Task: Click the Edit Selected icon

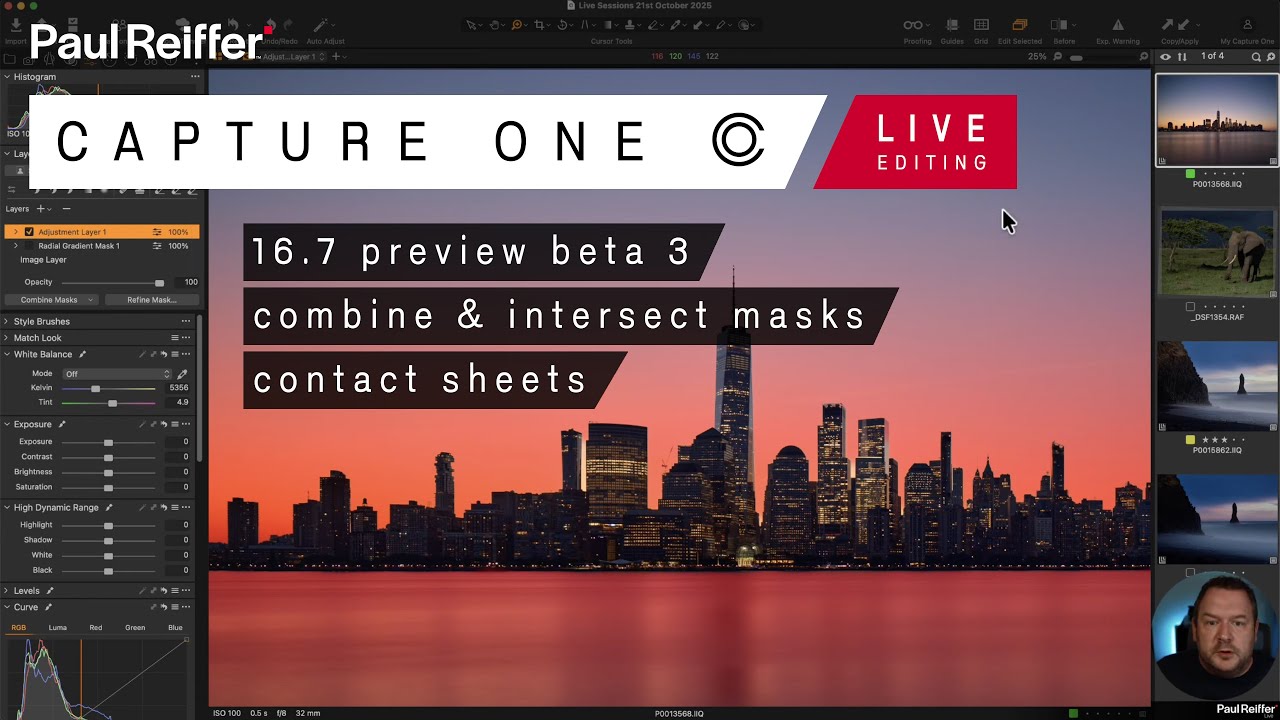Action: [1019, 25]
